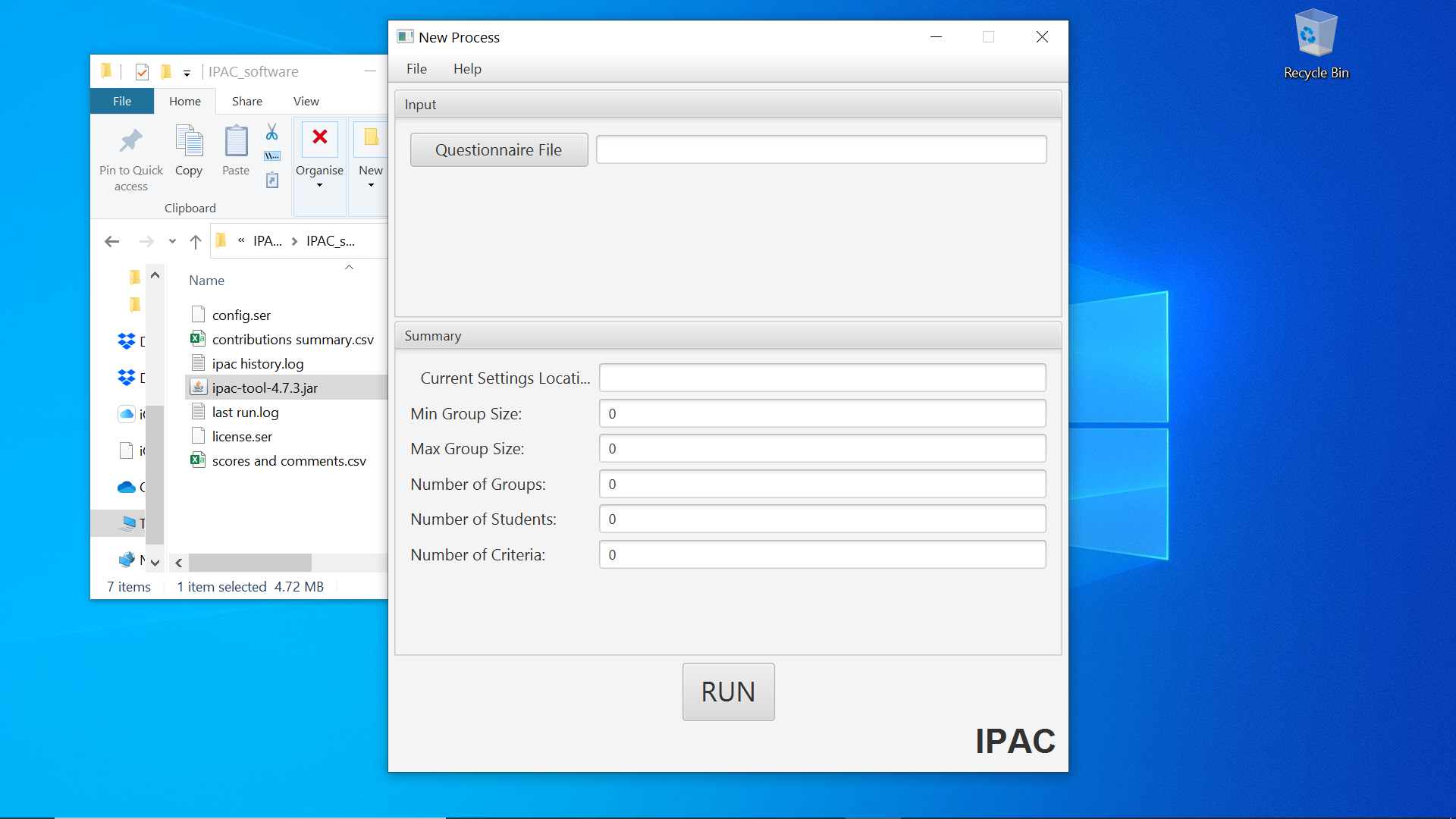
Task: Open Dropbox from the sidebar
Action: tap(127, 341)
